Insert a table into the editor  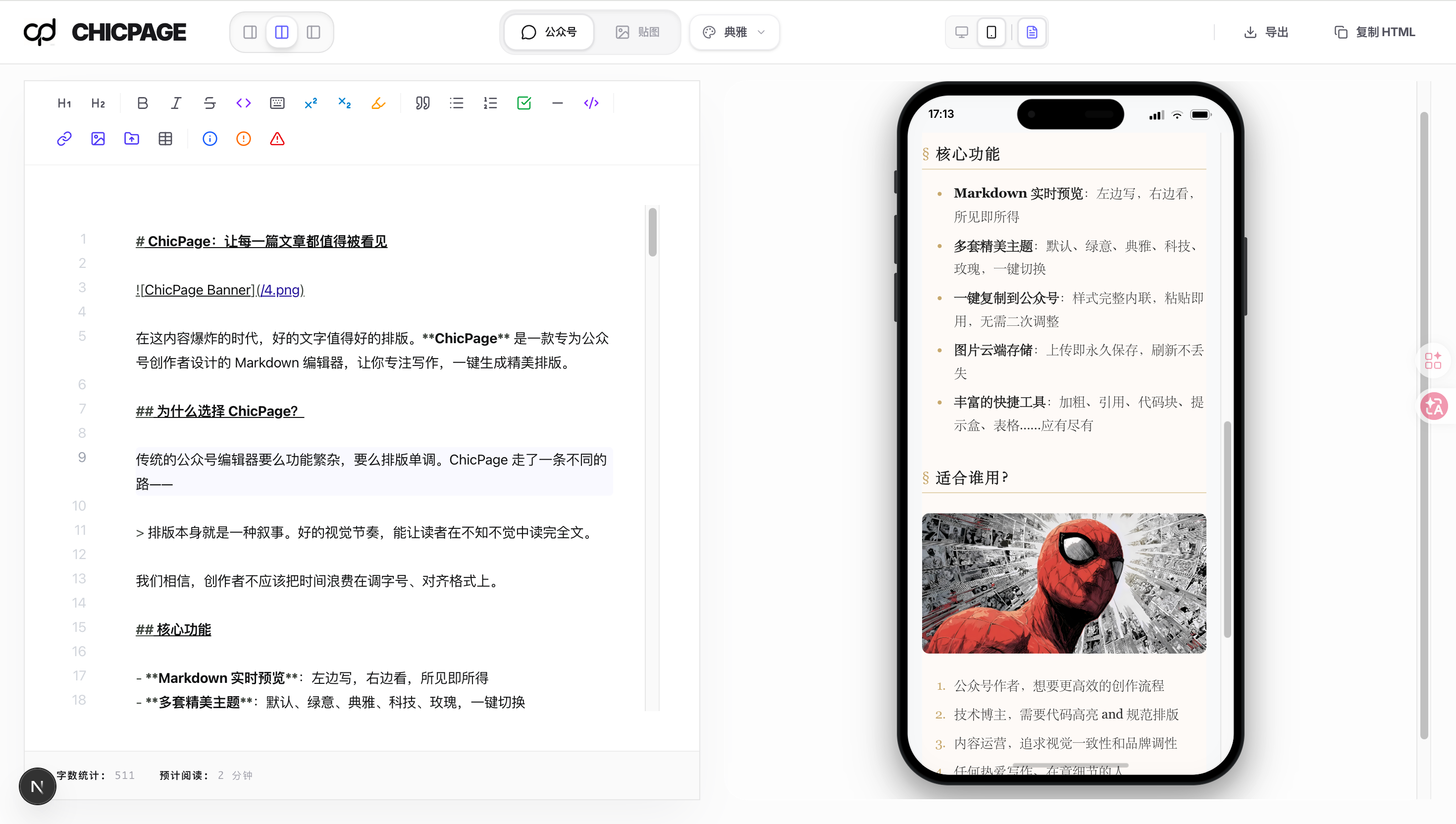(x=165, y=139)
